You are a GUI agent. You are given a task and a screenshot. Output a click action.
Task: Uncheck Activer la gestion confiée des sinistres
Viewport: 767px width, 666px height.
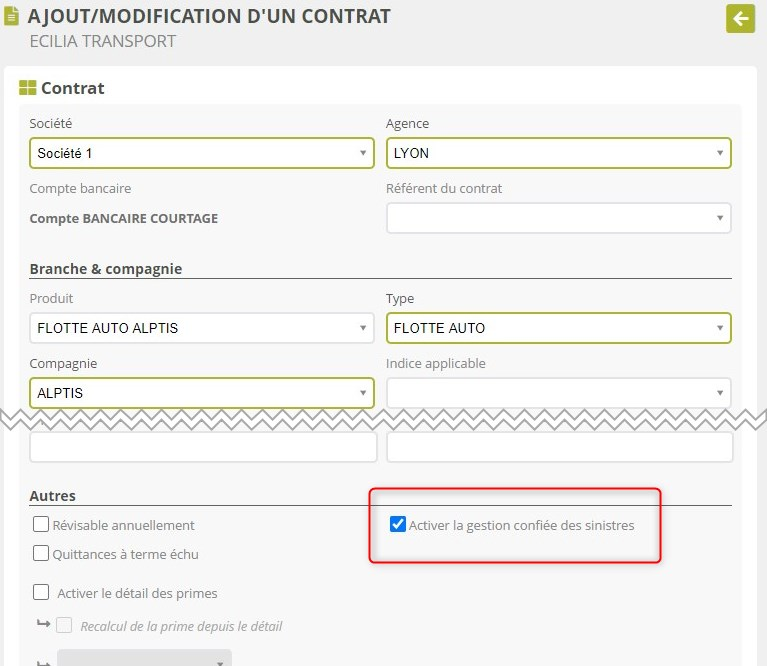398,525
